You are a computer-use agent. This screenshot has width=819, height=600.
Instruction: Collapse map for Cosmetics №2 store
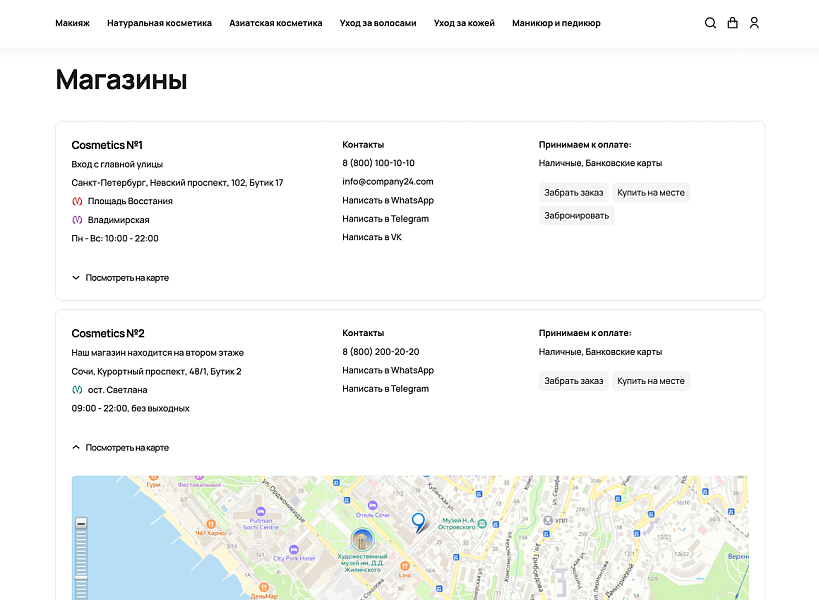(120, 448)
